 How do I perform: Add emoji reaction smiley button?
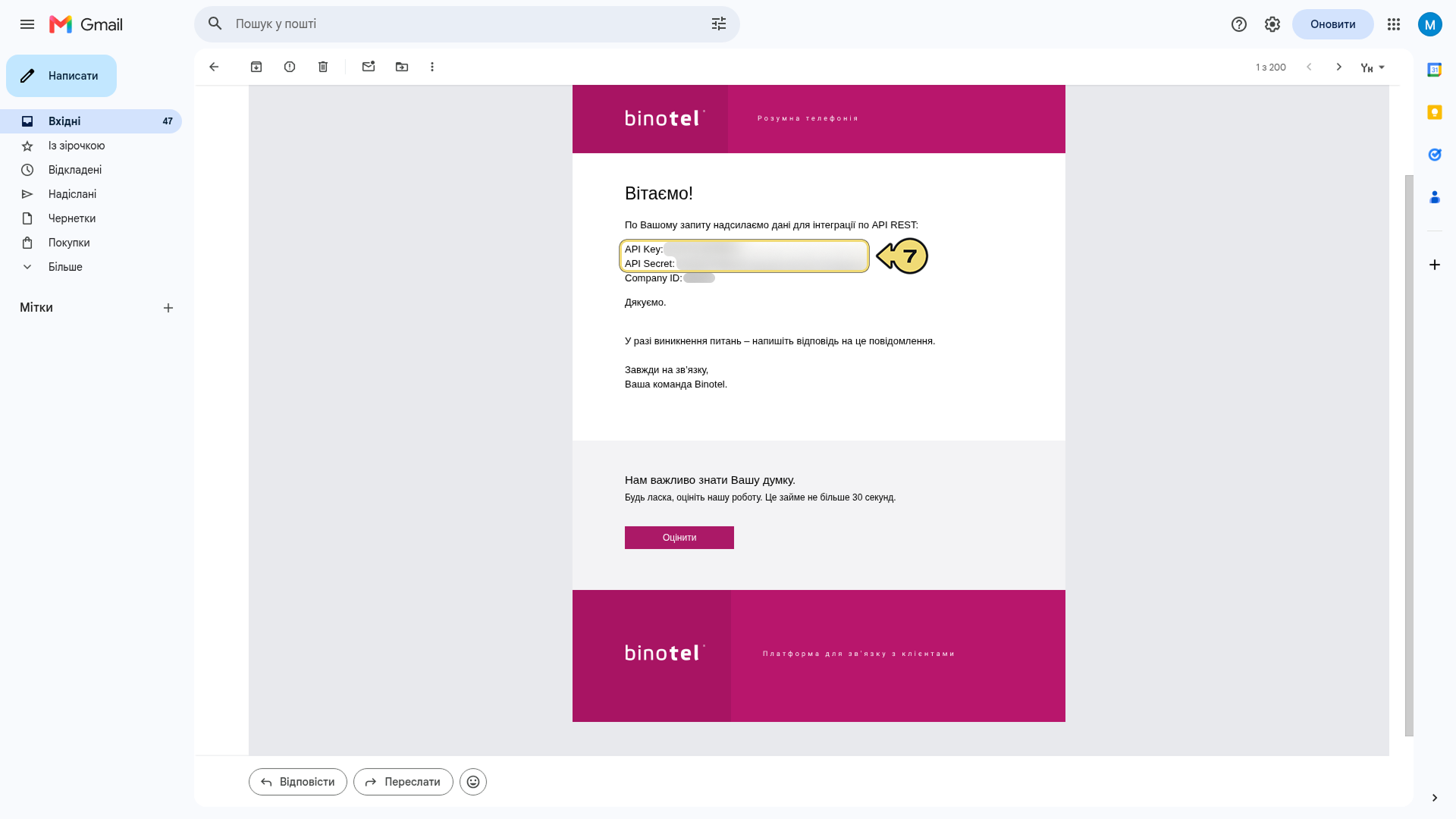[473, 782]
